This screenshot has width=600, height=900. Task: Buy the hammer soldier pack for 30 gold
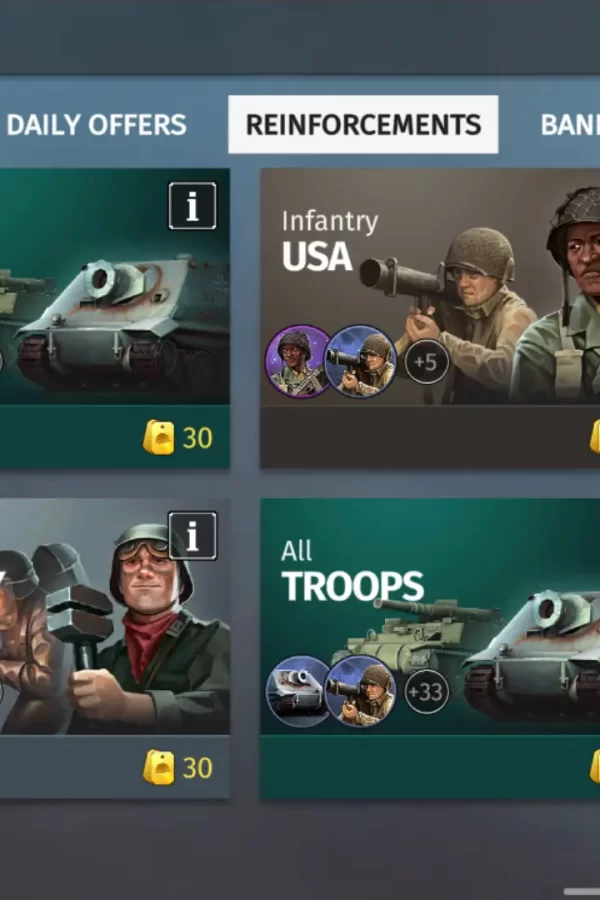(115, 767)
